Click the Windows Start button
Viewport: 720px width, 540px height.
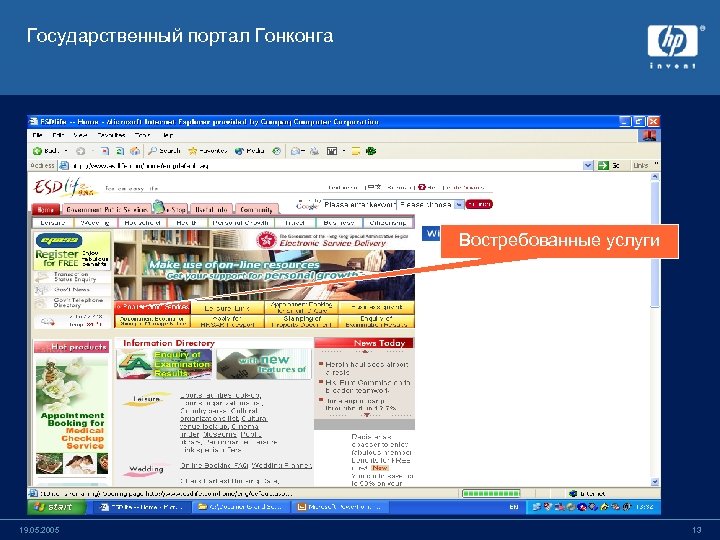pos(56,507)
